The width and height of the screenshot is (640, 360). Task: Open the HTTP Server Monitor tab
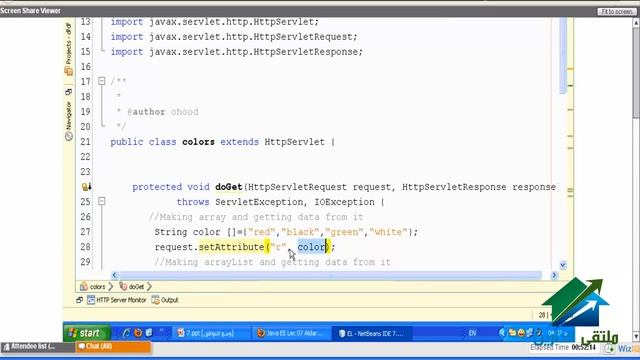coord(116,300)
